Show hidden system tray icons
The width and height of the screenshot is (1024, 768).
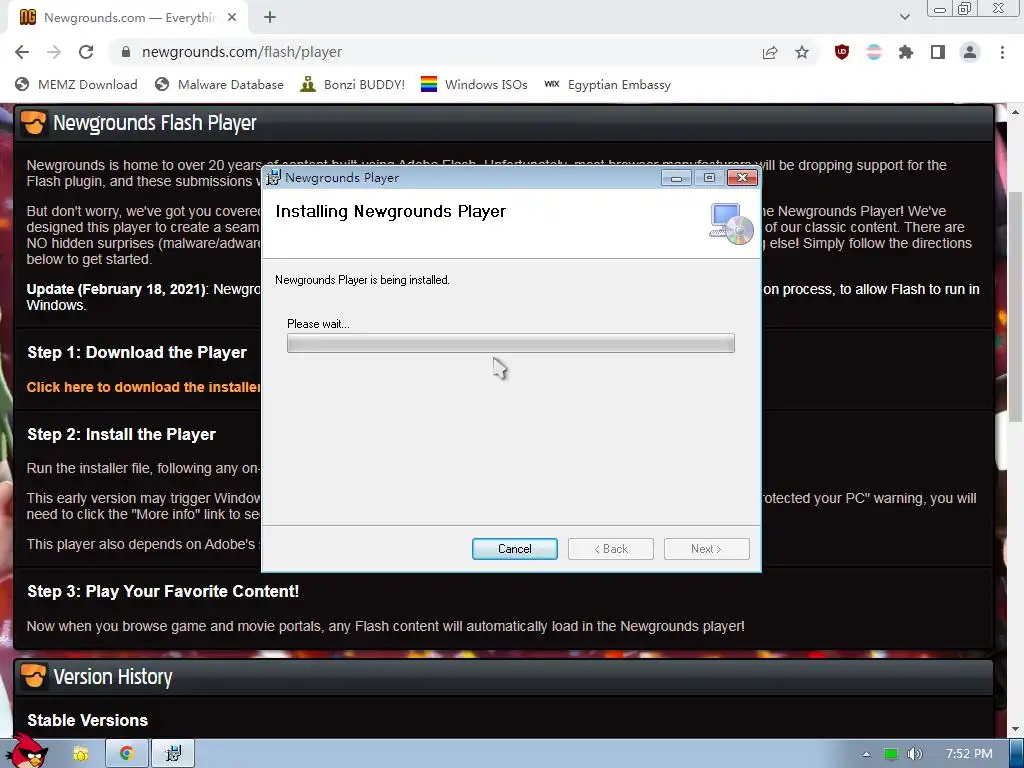coord(866,754)
